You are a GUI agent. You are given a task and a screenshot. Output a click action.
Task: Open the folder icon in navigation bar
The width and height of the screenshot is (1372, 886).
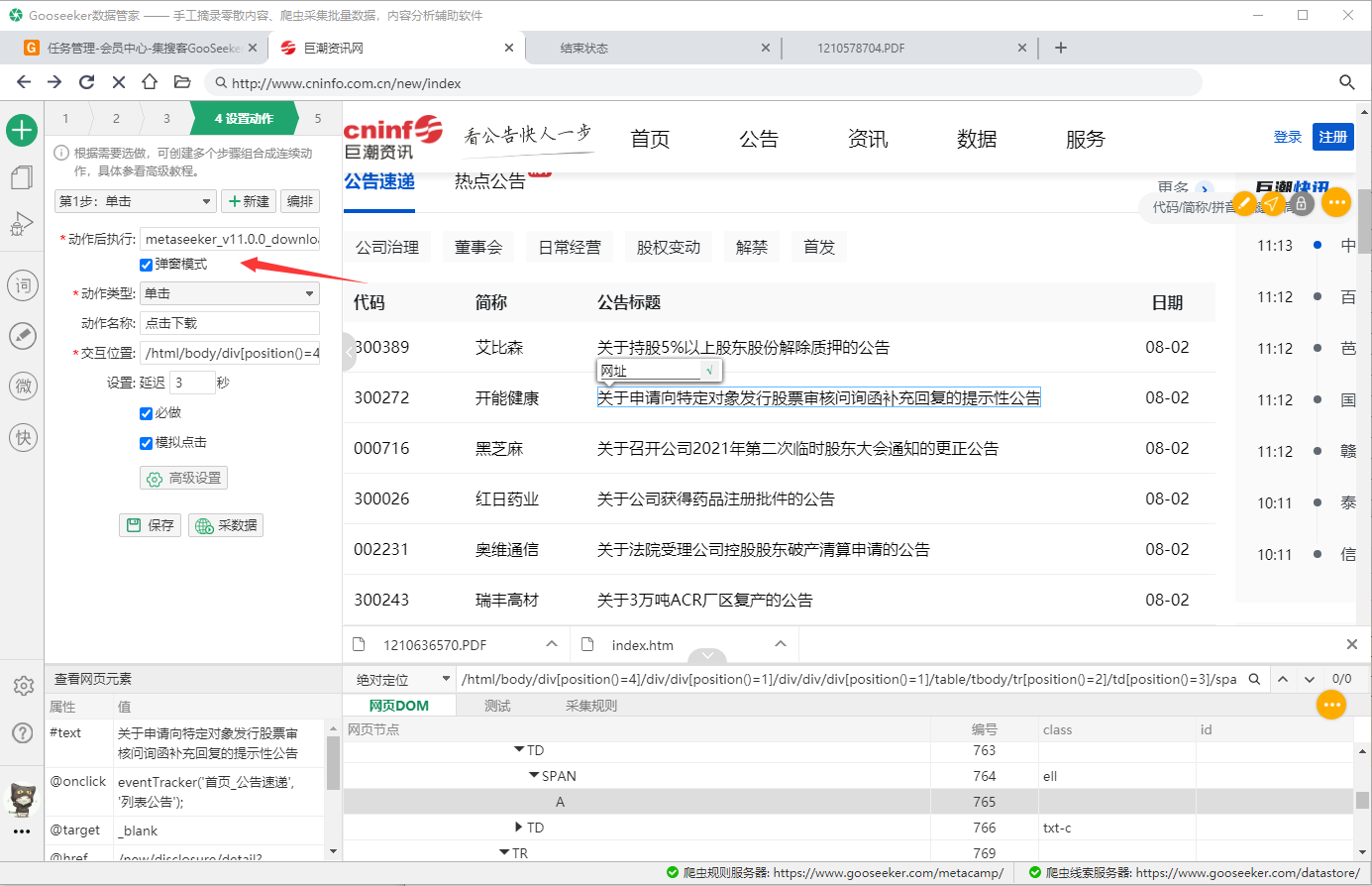point(181,82)
